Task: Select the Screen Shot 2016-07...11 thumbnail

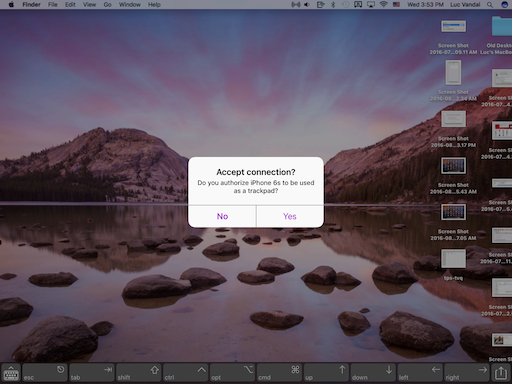Action: pyautogui.click(x=502, y=235)
